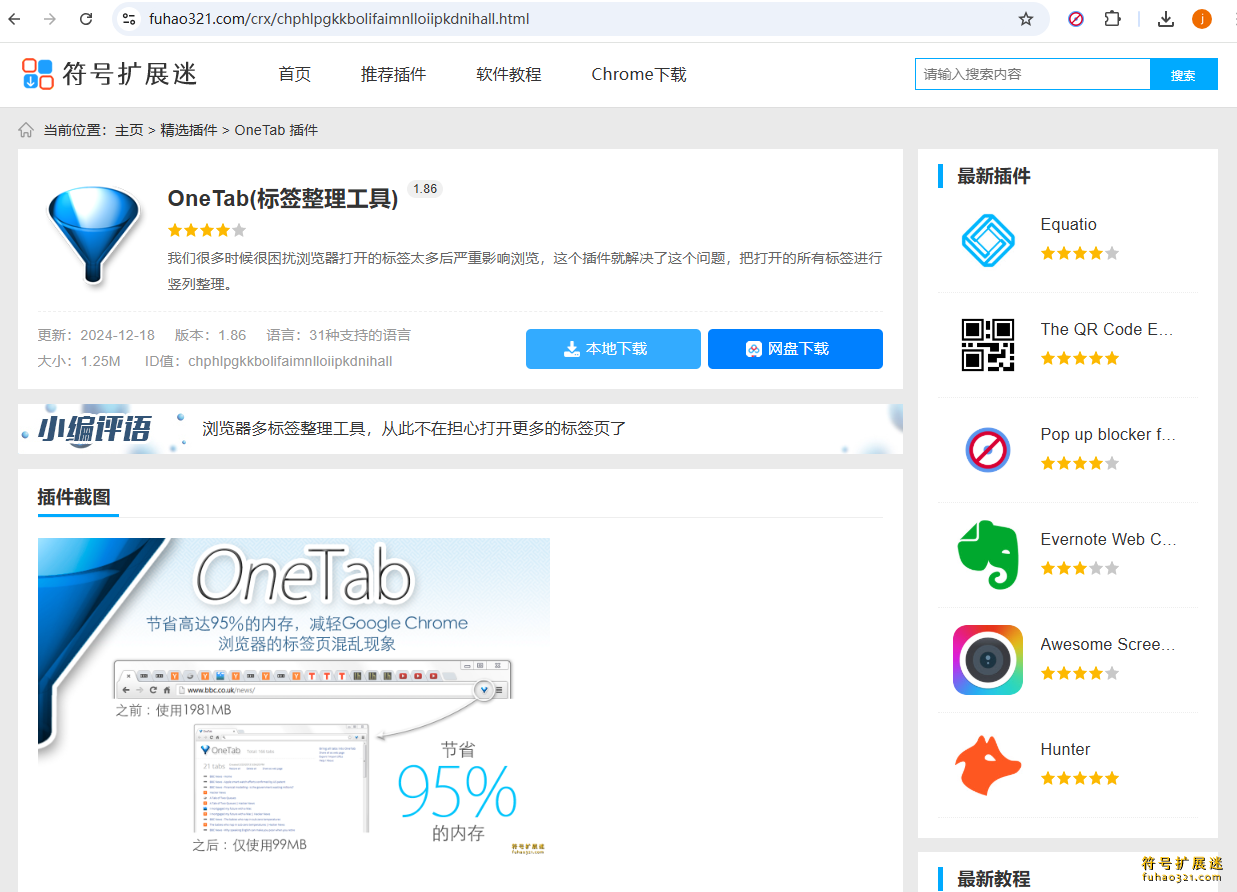Open the Equatio plugin icon
The height and width of the screenshot is (892, 1237).
coord(988,240)
